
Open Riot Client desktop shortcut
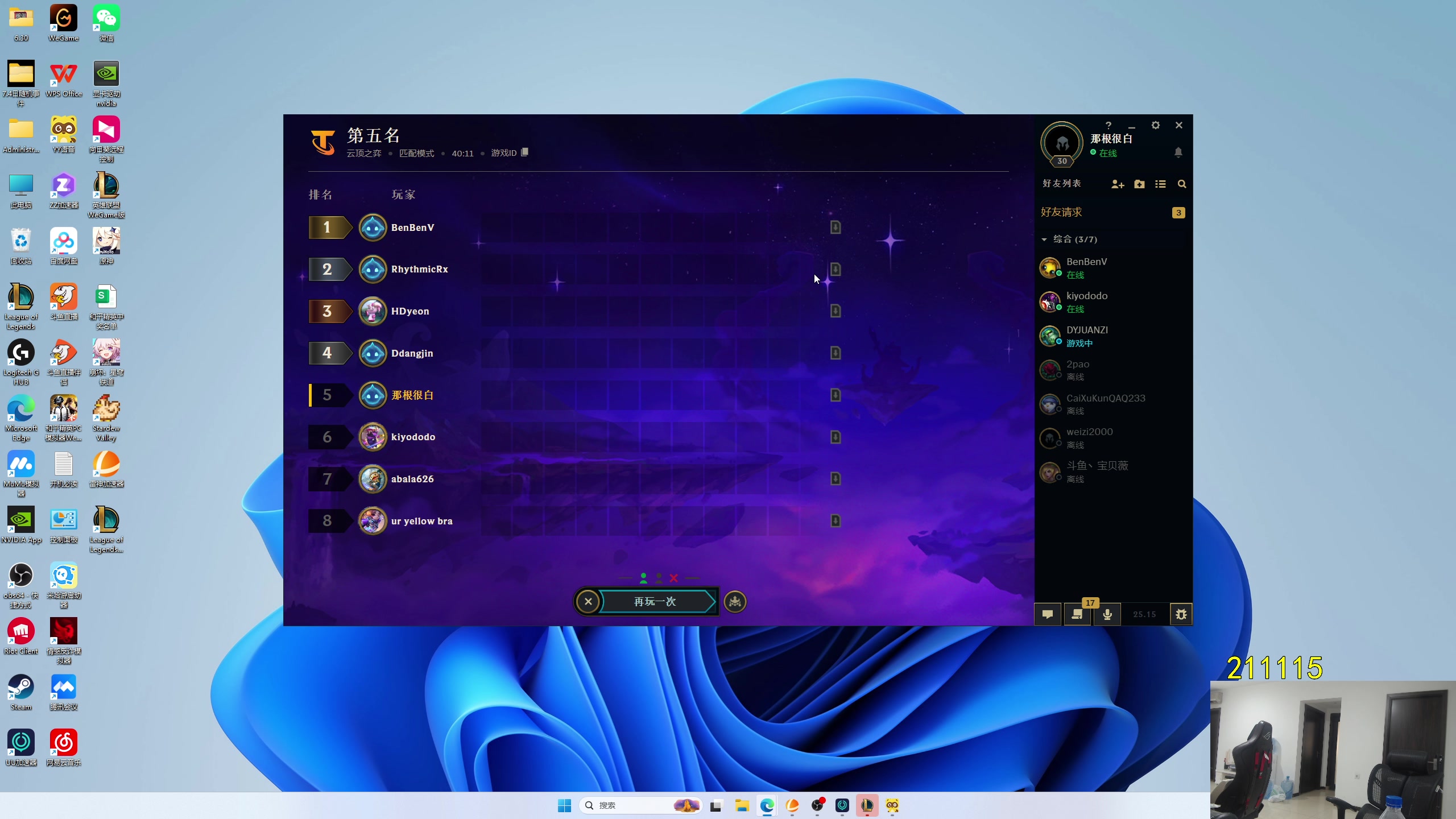21,636
